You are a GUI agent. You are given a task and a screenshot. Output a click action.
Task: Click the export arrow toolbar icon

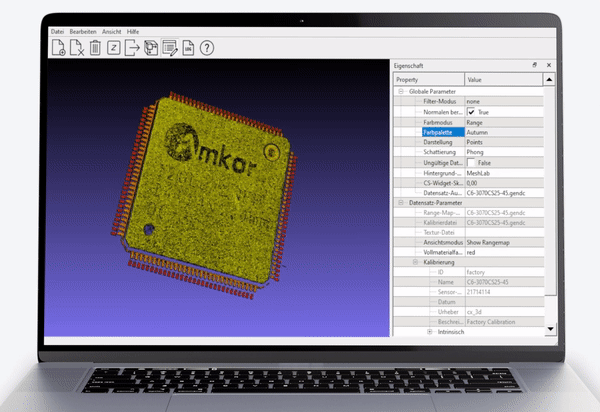tap(132, 48)
